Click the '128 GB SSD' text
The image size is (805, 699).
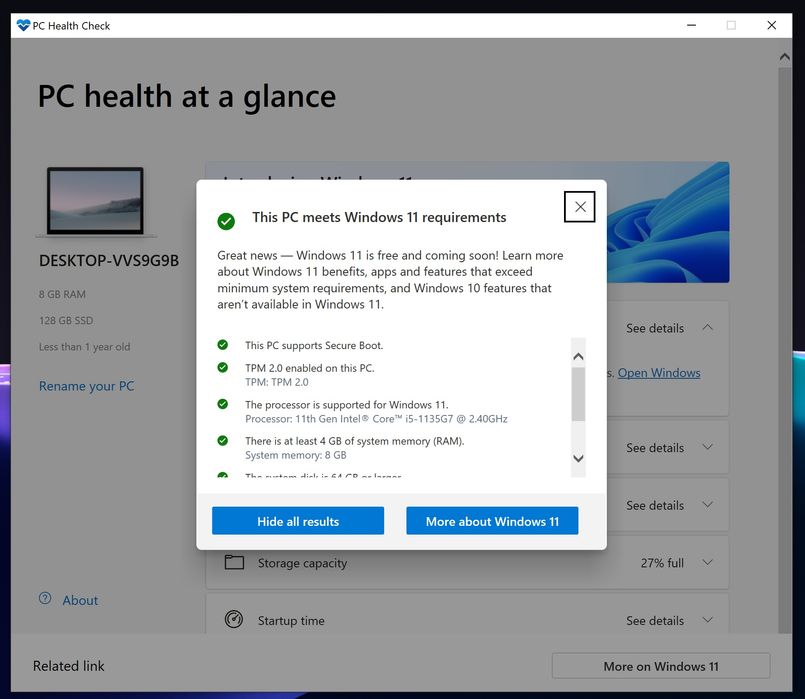point(66,321)
